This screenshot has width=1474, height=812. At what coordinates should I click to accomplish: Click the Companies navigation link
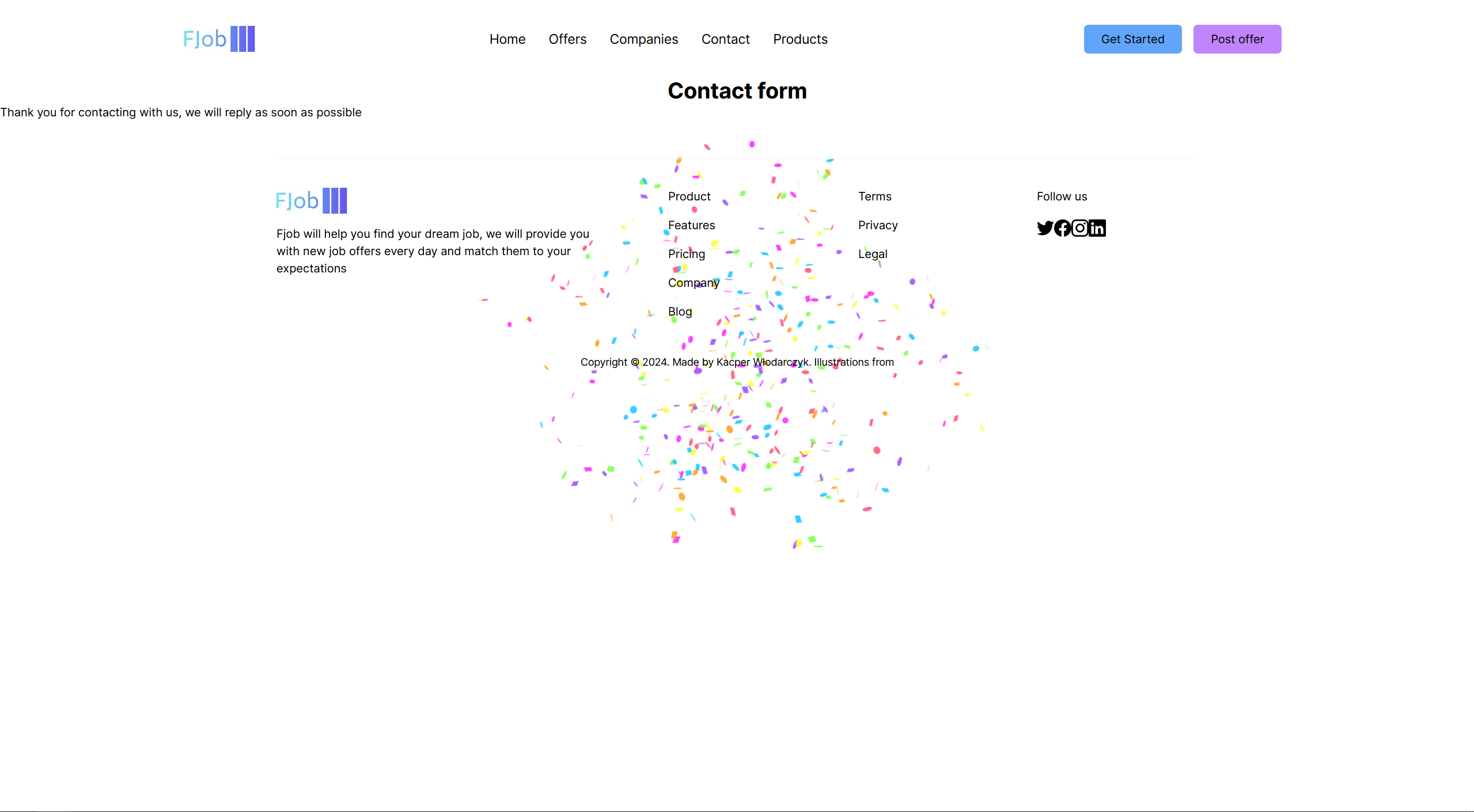tap(643, 39)
